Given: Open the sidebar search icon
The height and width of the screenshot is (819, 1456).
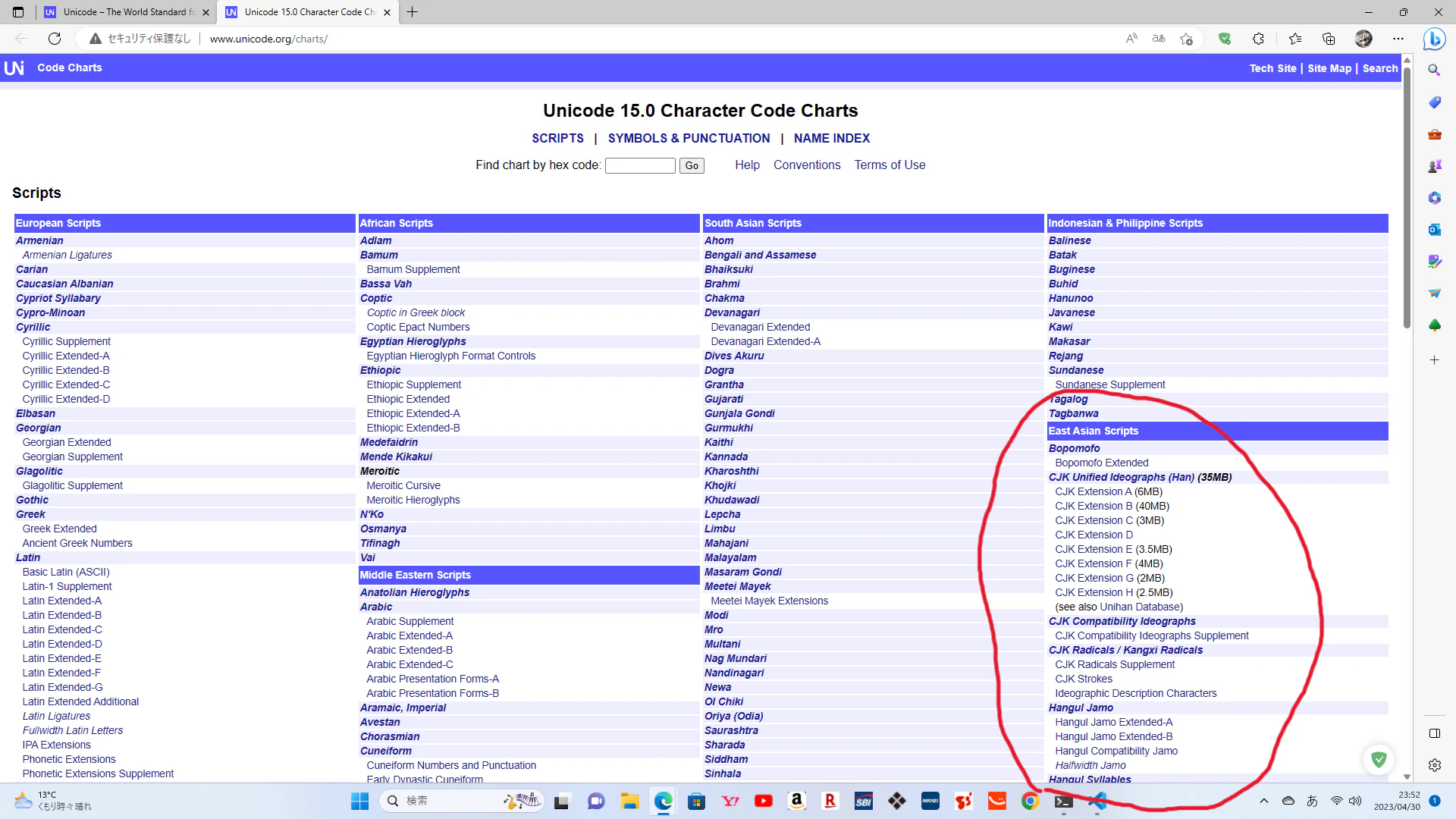Looking at the screenshot, I should pos(1434,70).
